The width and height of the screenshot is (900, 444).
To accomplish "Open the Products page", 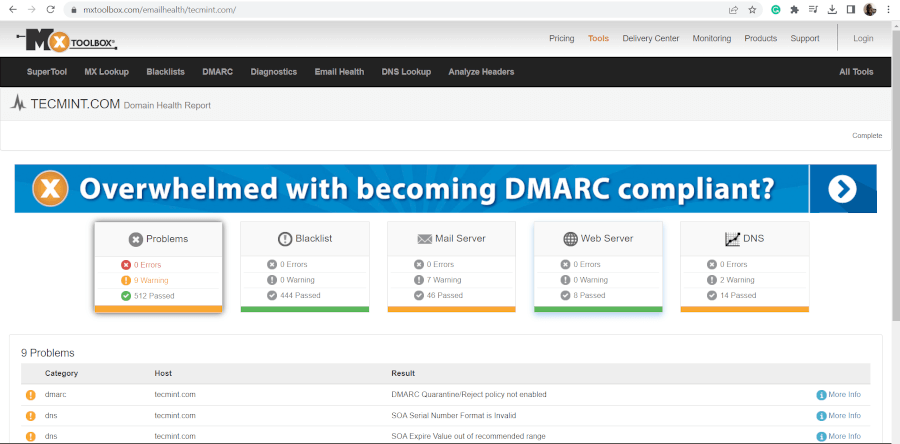I will point(761,38).
